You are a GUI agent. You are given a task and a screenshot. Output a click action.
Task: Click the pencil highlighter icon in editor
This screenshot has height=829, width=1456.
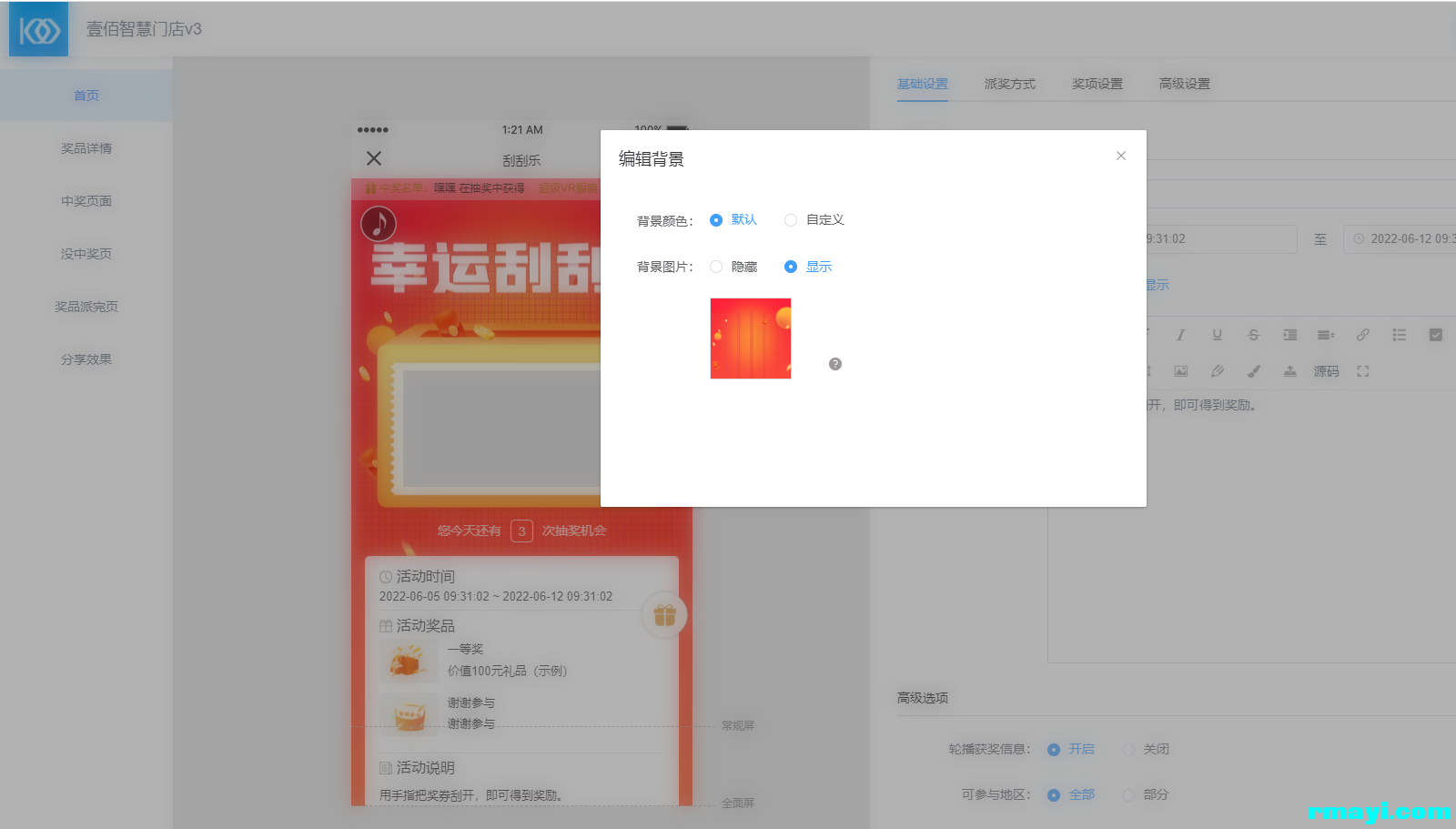coord(1217,371)
